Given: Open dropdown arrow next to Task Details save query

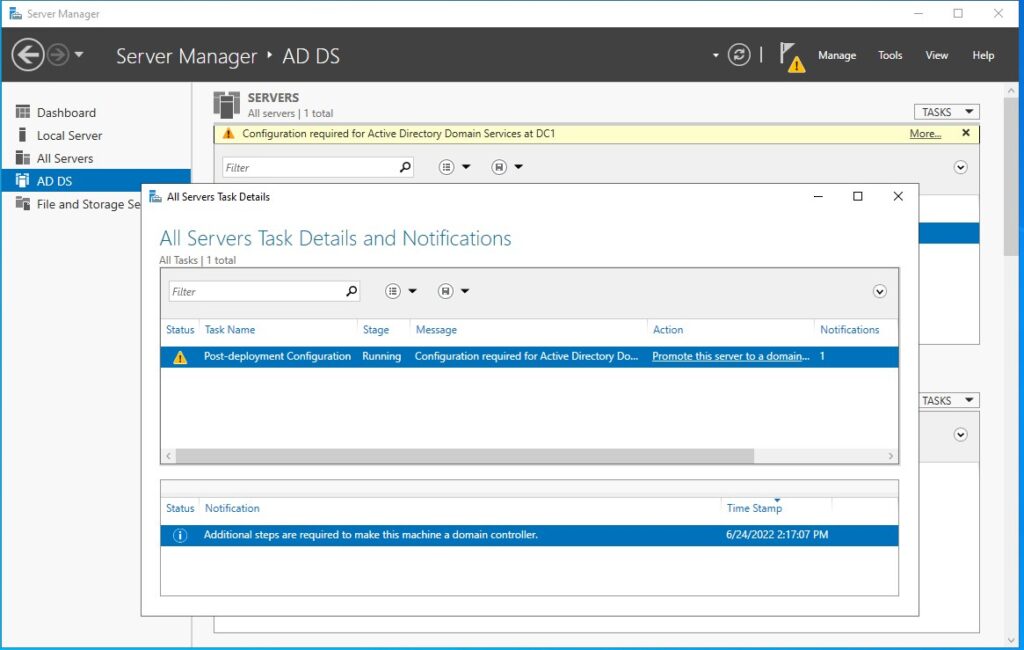Looking at the screenshot, I should (465, 291).
